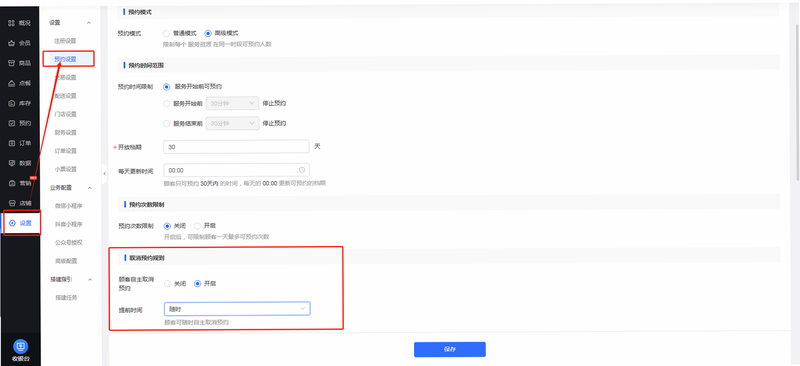Open 库存 inventory in the dark sidebar
Viewport: 800px width, 366px height.
click(19, 103)
